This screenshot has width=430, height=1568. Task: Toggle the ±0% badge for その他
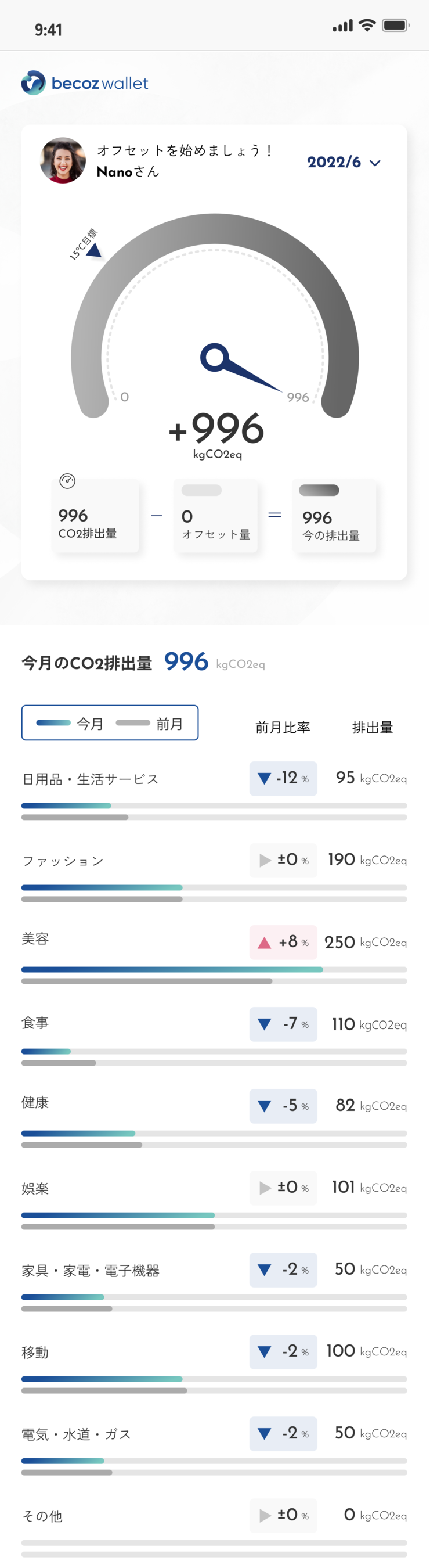283,1516
